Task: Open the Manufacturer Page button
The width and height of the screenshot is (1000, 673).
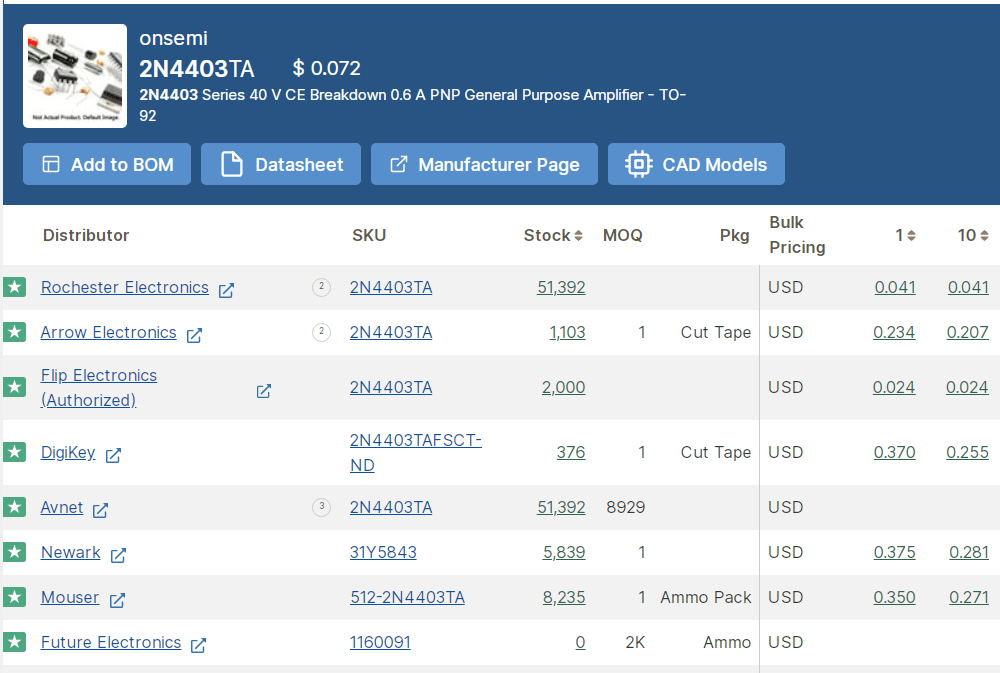Action: [484, 164]
